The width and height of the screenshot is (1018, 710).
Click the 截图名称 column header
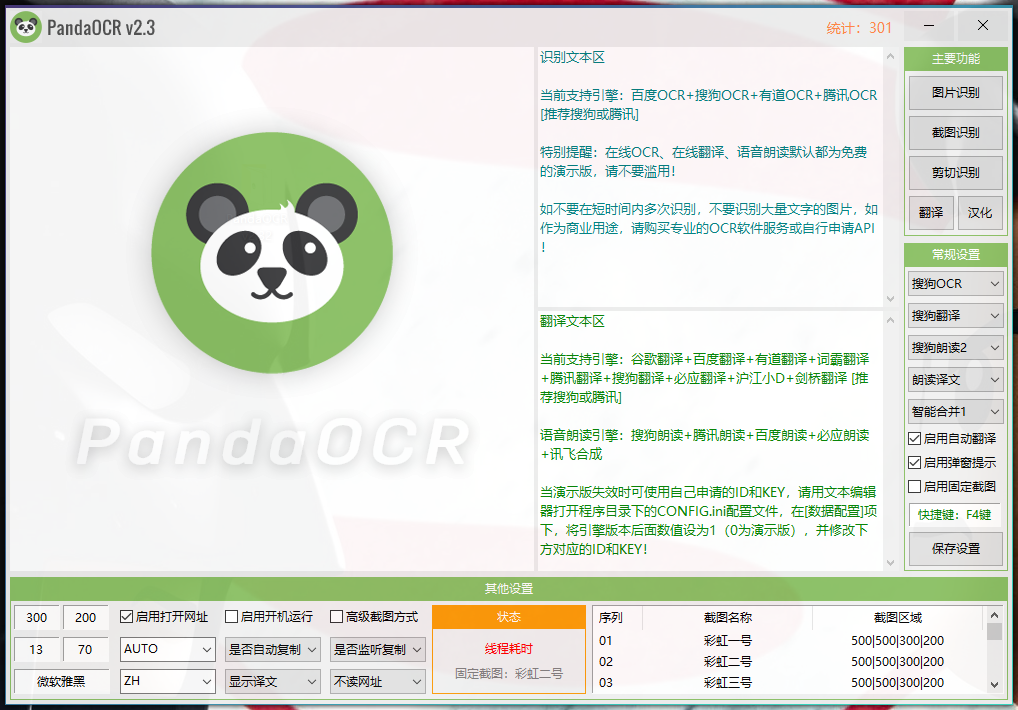727,617
